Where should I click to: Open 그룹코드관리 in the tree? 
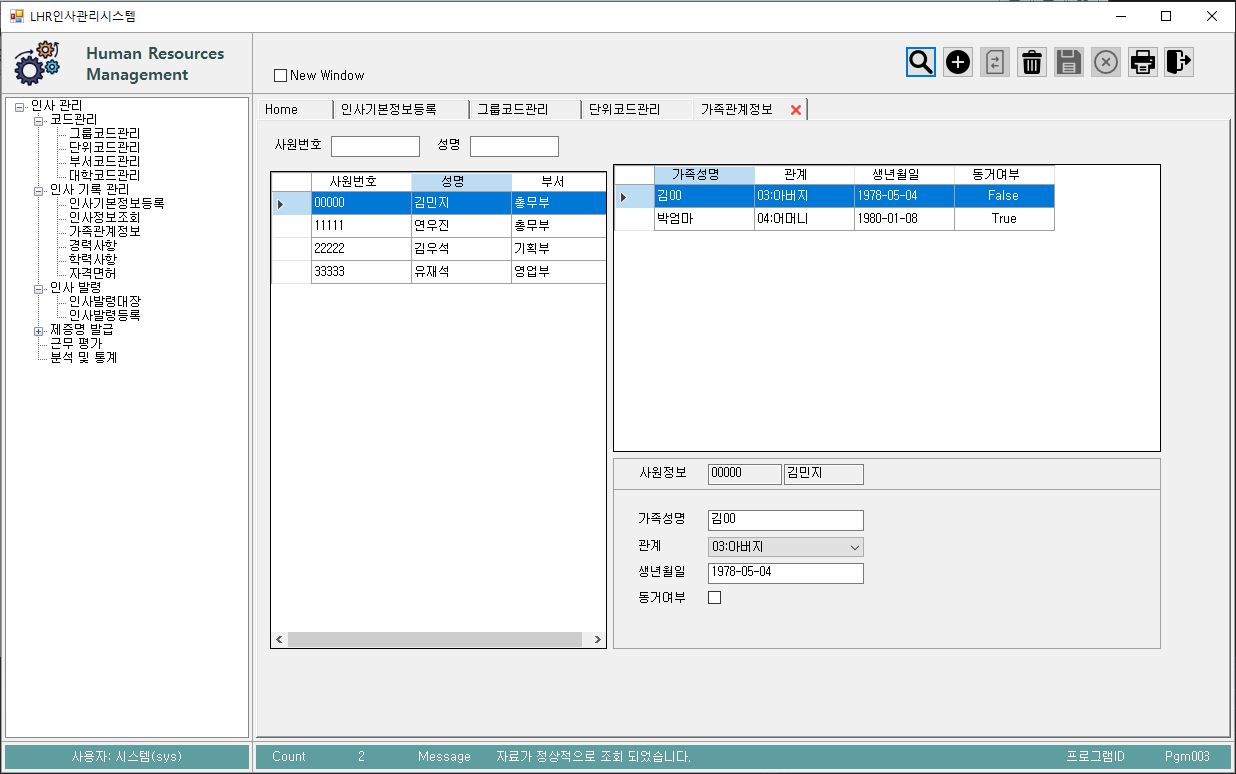coord(104,134)
